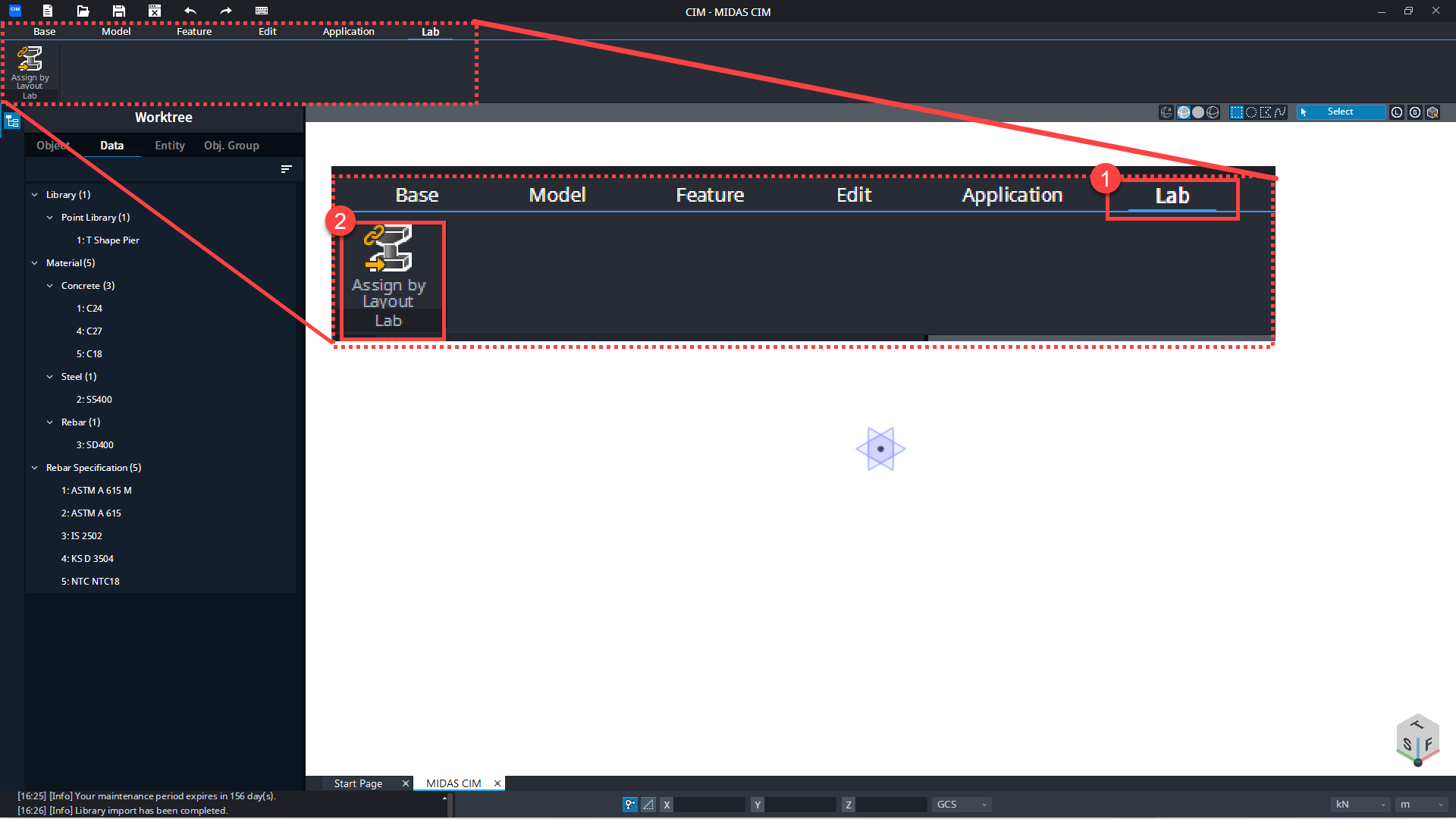1456x819 pixels.
Task: Open the Feature ribbon tab
Action: click(x=194, y=32)
